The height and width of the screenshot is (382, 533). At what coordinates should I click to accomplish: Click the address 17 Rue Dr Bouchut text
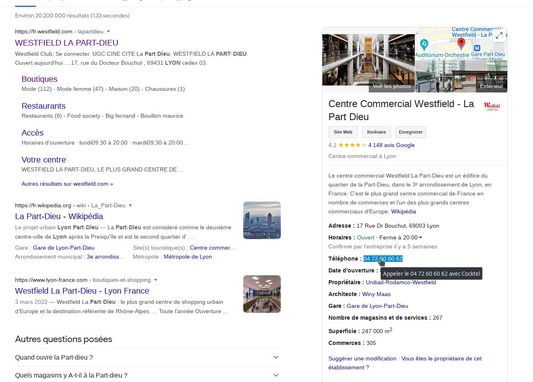click(x=398, y=226)
